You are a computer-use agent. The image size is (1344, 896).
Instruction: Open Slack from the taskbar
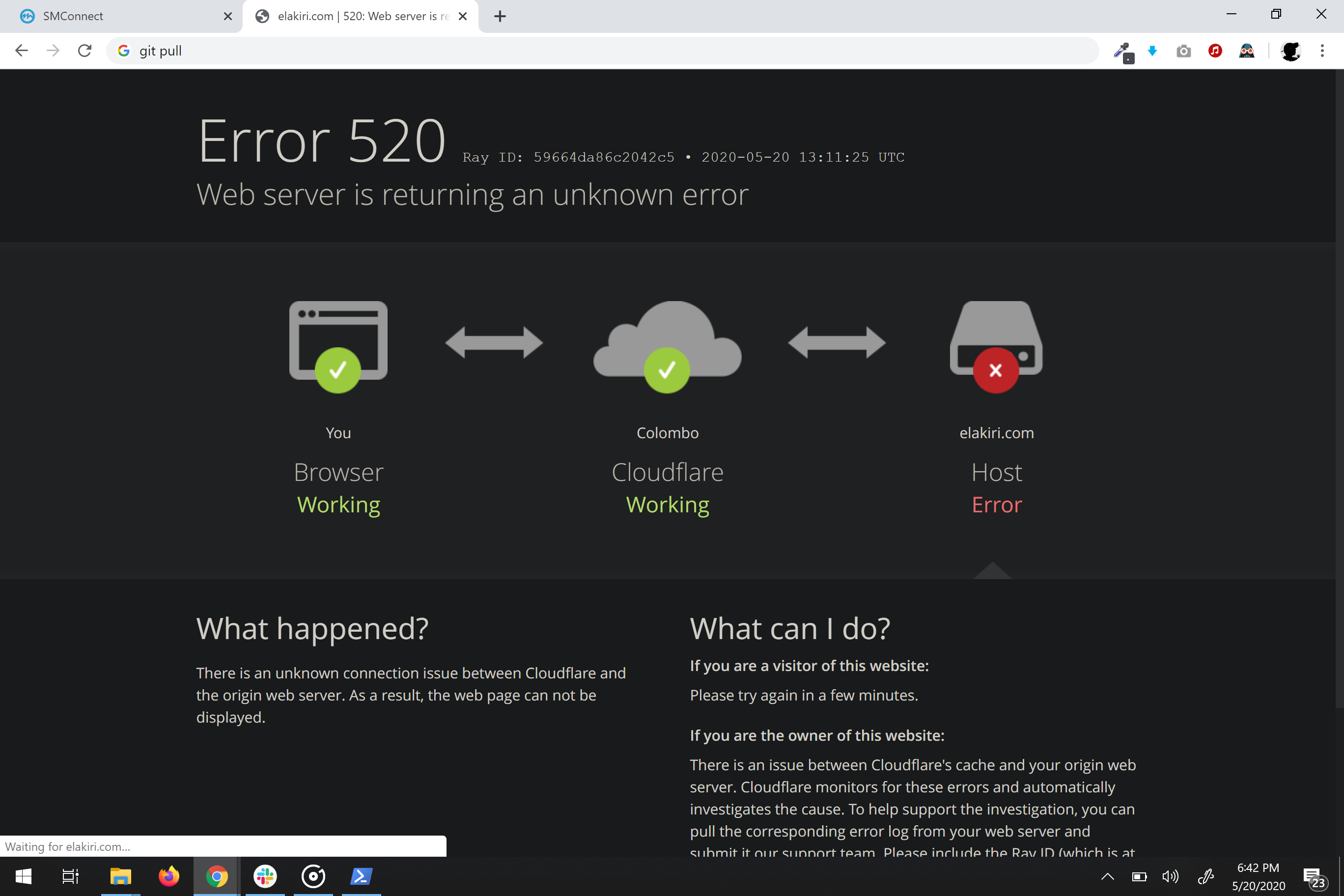[x=265, y=876]
